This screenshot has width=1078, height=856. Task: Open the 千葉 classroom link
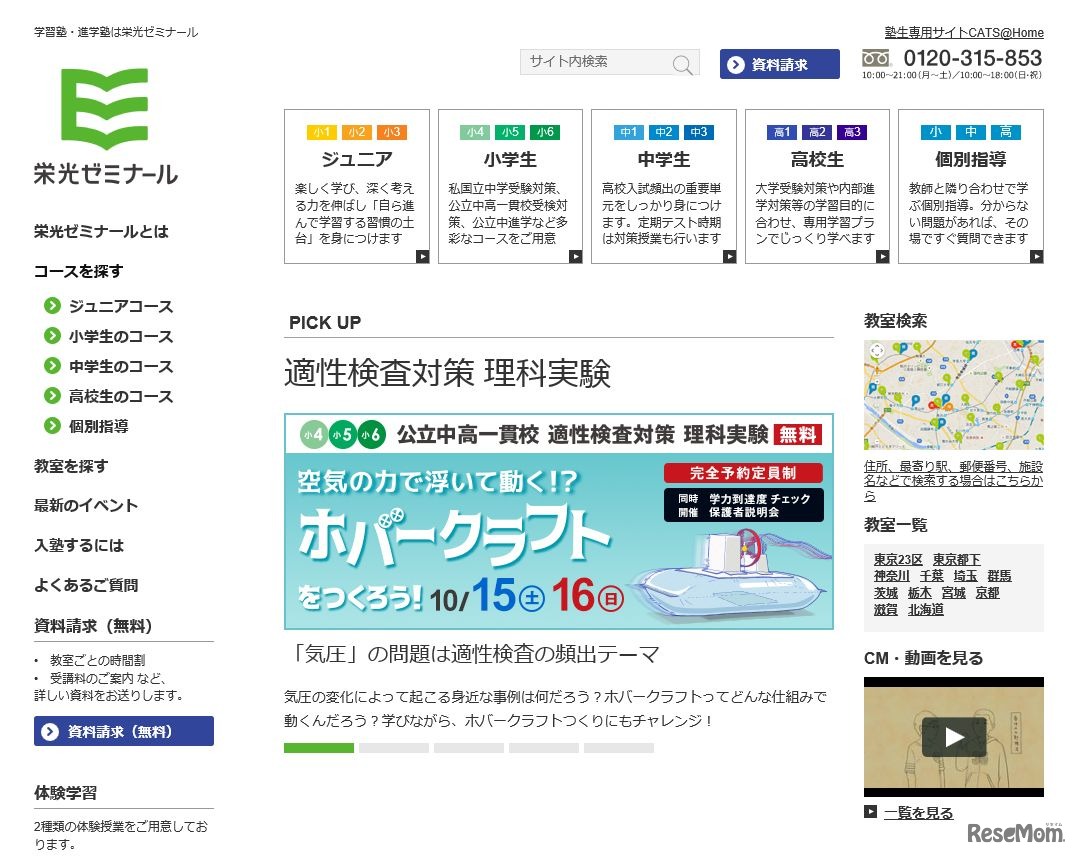click(x=932, y=576)
